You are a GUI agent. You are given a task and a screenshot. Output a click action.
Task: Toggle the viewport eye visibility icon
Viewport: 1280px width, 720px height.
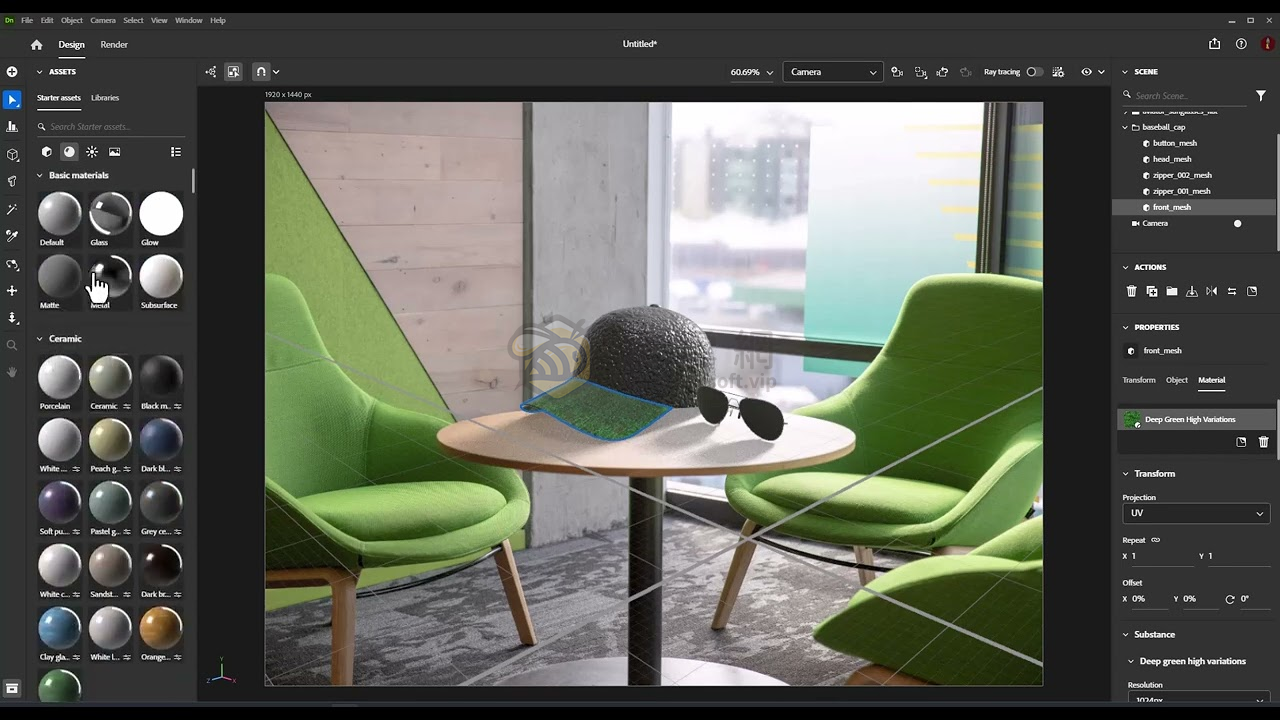1087,72
